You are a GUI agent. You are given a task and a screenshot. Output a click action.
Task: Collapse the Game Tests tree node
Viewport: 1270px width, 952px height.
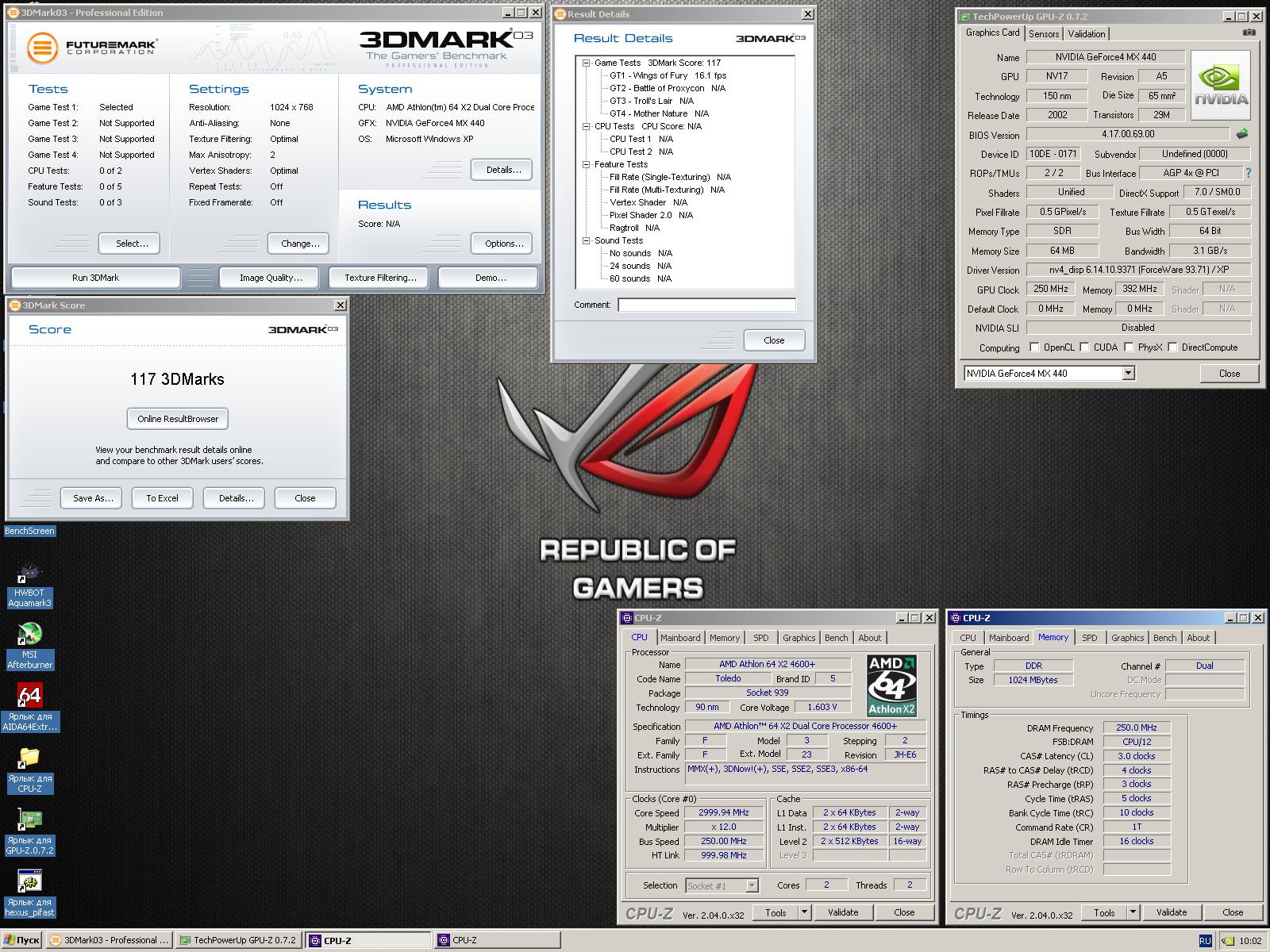[586, 63]
